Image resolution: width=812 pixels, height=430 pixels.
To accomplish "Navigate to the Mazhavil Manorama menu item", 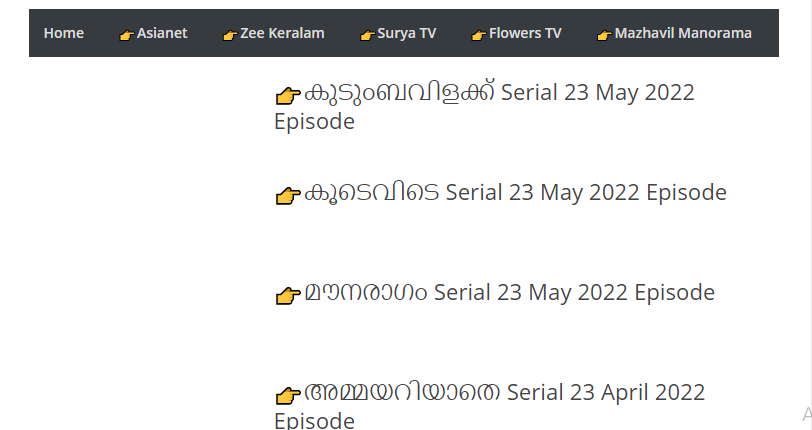I will point(683,33).
